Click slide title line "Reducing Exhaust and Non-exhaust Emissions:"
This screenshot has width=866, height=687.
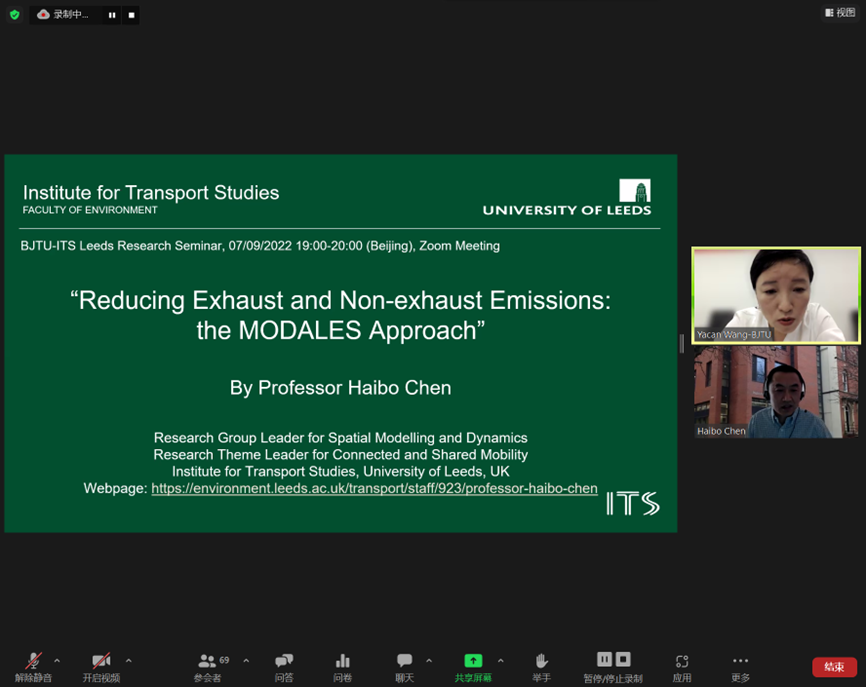pyautogui.click(x=341, y=300)
